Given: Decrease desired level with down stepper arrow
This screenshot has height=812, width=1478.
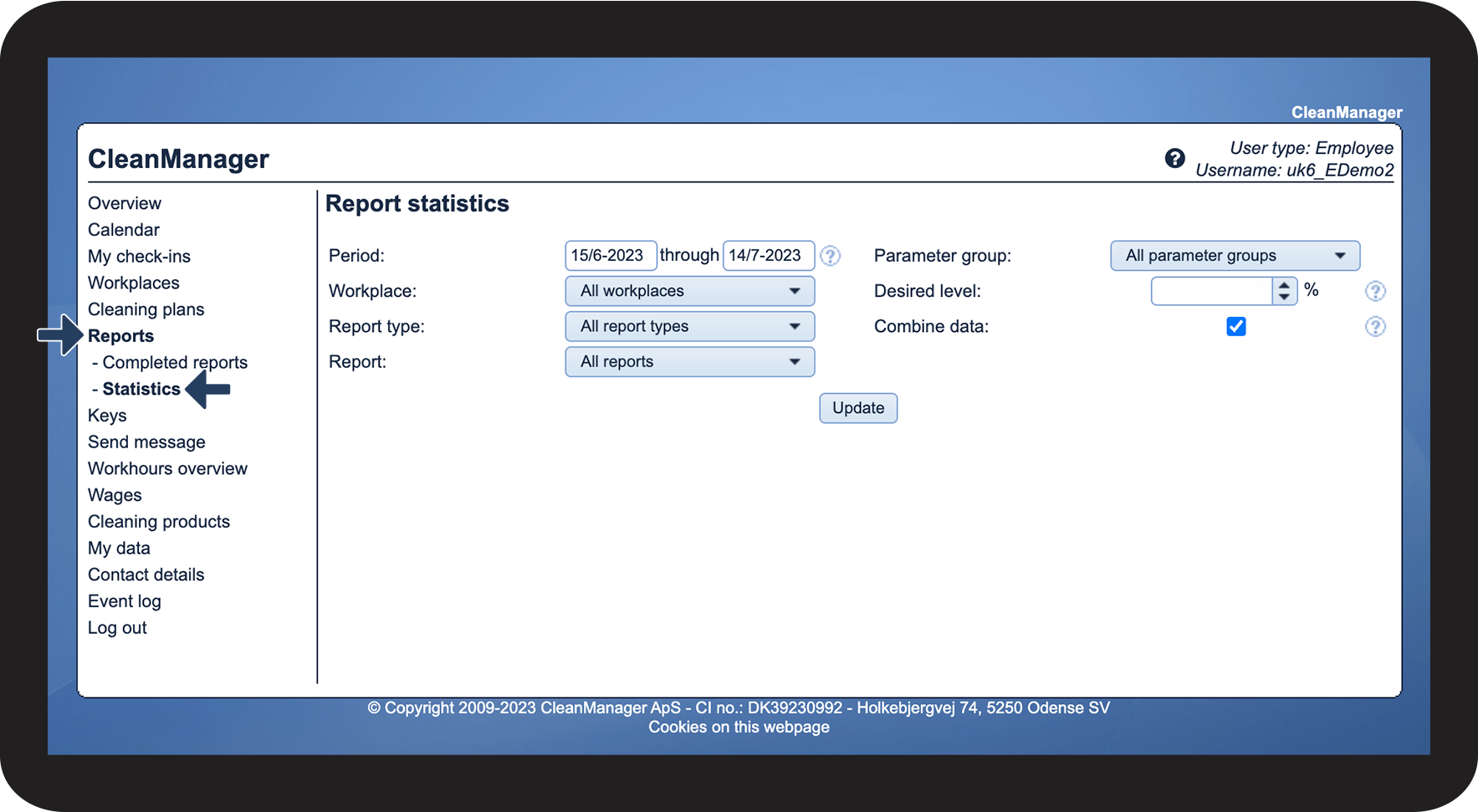Looking at the screenshot, I should click(x=1284, y=297).
